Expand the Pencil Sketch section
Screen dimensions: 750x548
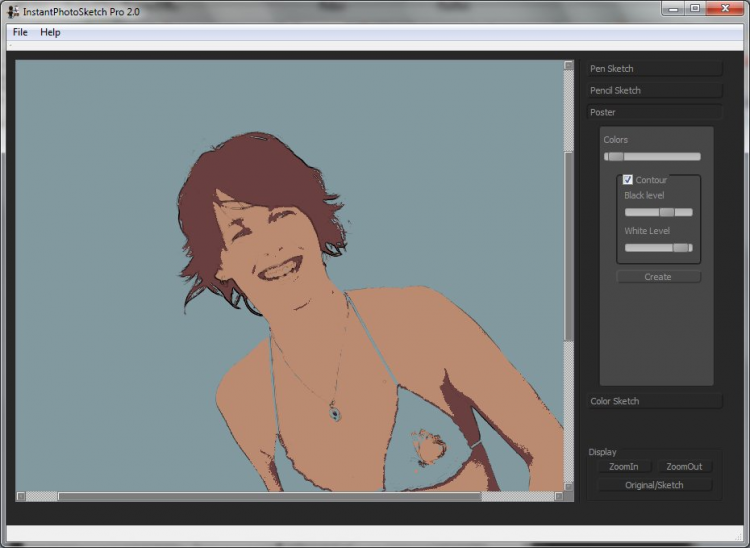(x=654, y=91)
